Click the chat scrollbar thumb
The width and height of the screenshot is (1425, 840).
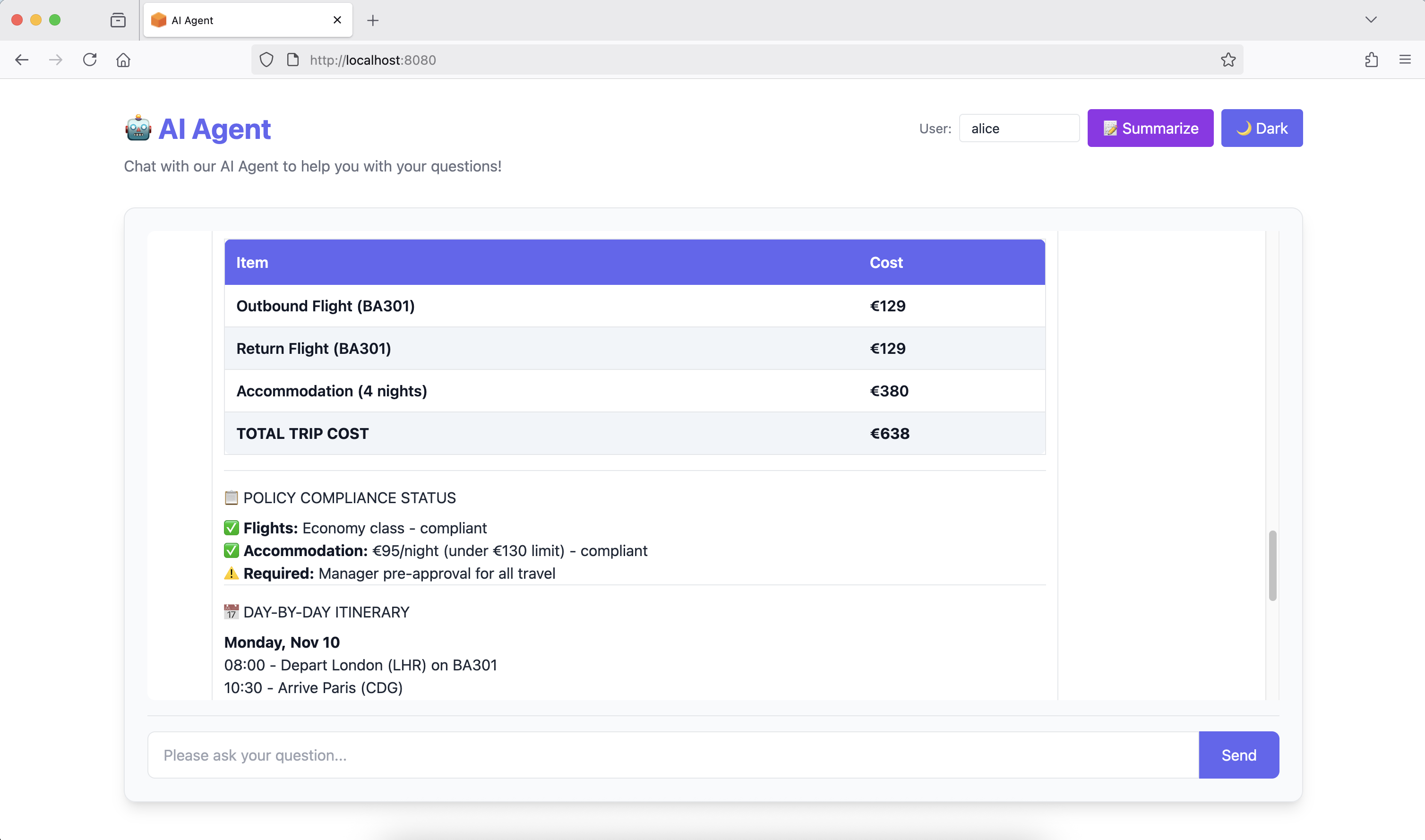pos(1272,565)
